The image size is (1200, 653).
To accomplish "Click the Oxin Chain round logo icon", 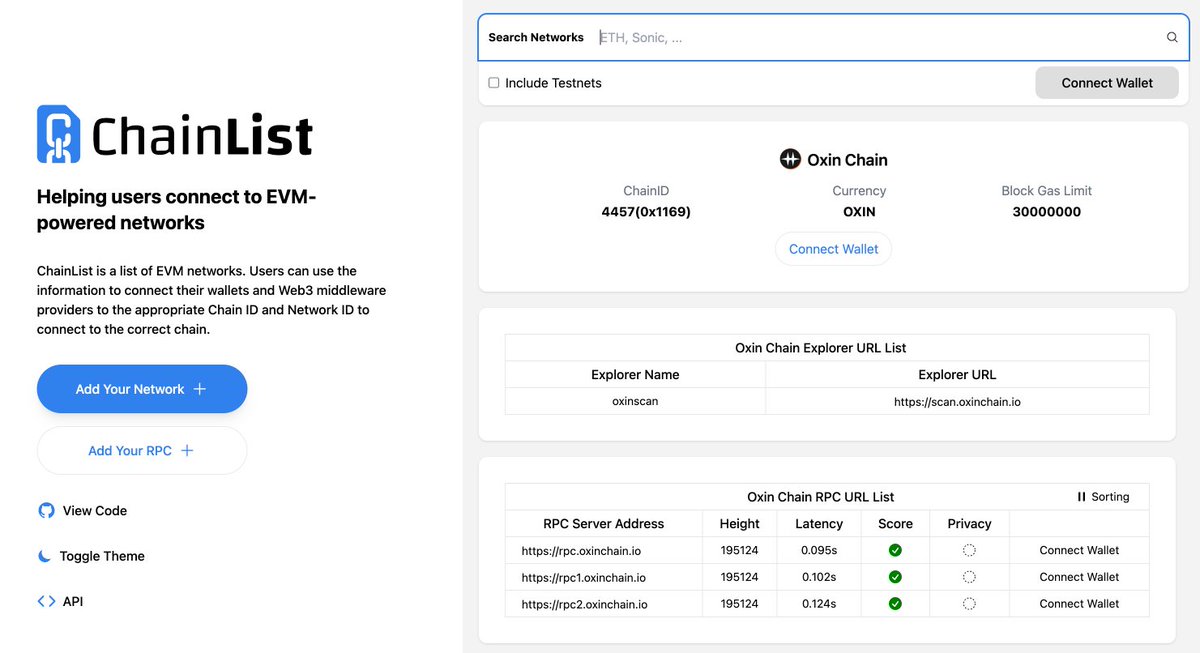I will click(x=790, y=159).
